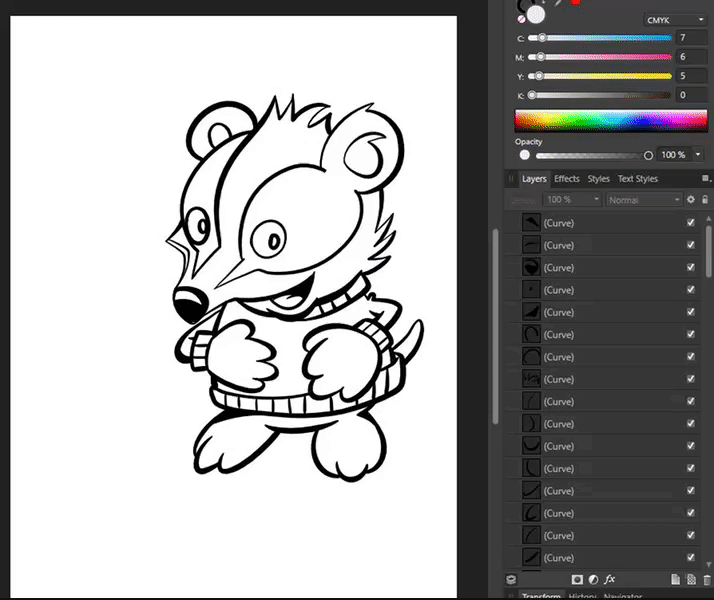Open blend ranges via the gear icon
Screen dimensions: 714x600
(691, 199)
